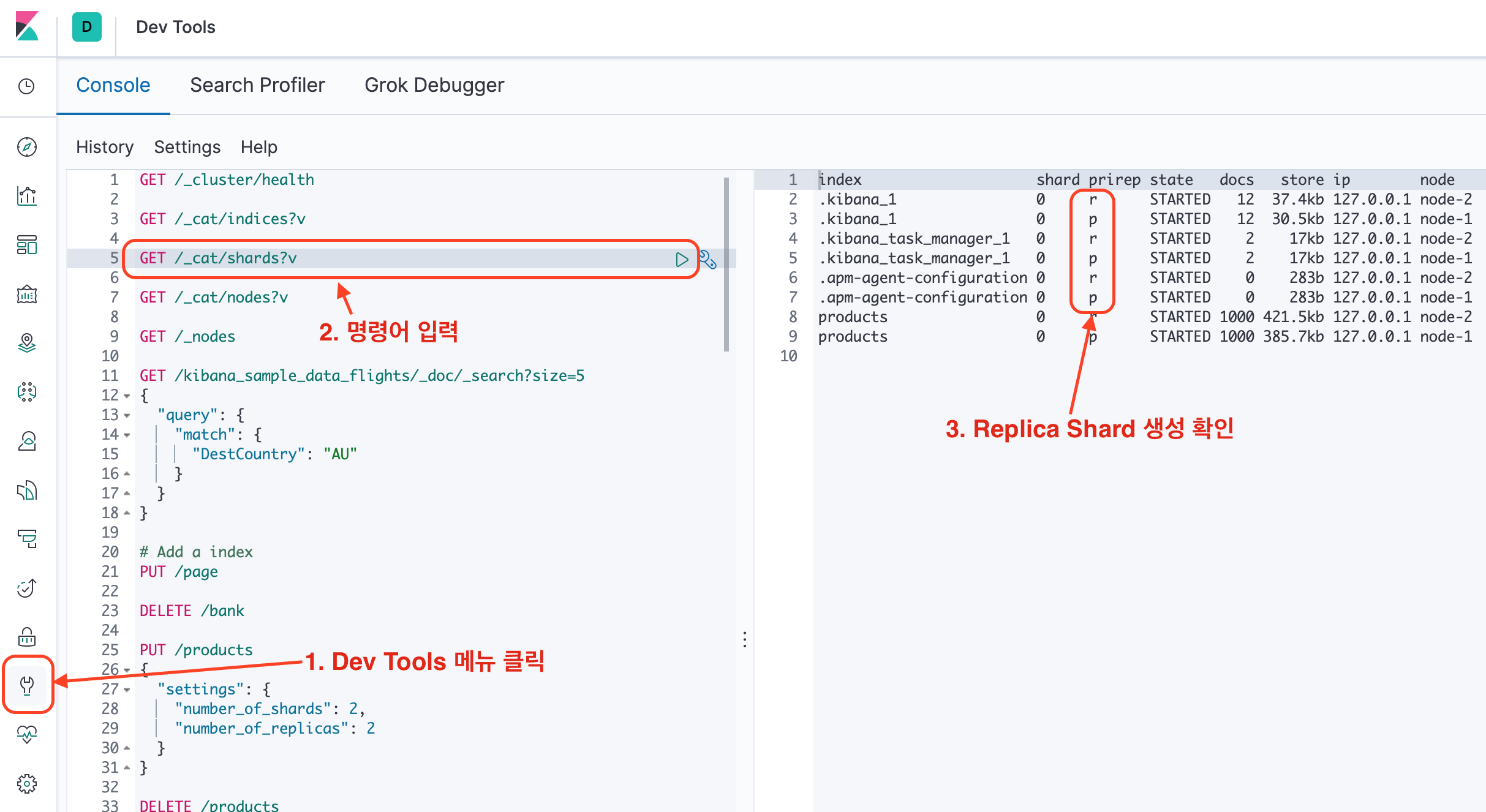Click the pane resize divider handle
This screenshot has height=812, width=1486.
point(744,639)
